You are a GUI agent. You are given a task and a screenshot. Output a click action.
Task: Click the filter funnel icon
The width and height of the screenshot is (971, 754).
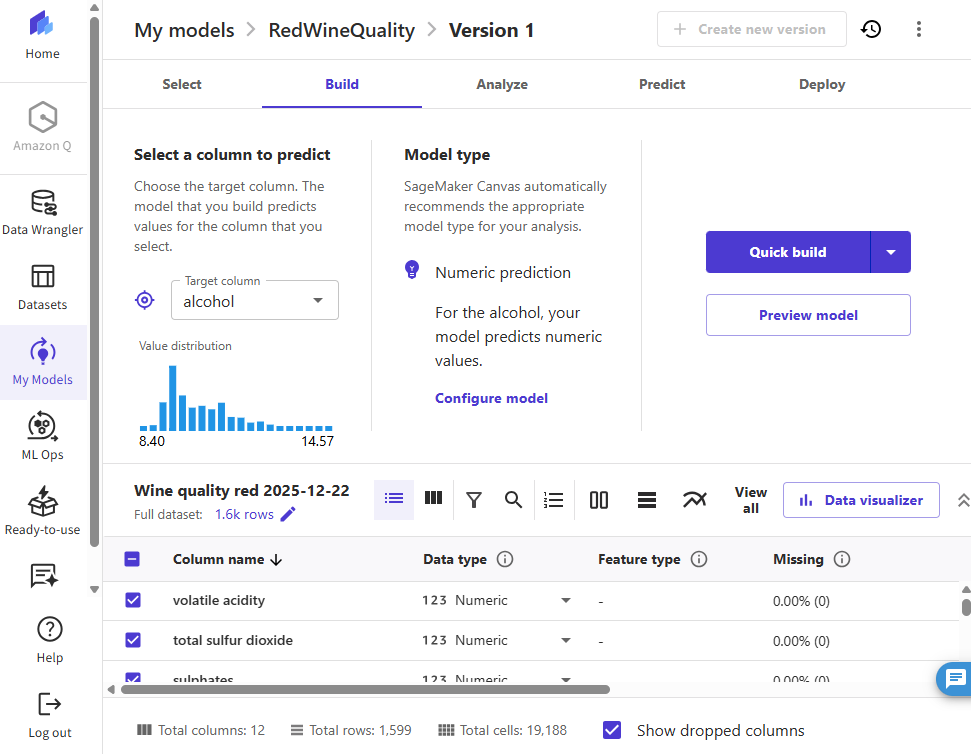point(474,500)
